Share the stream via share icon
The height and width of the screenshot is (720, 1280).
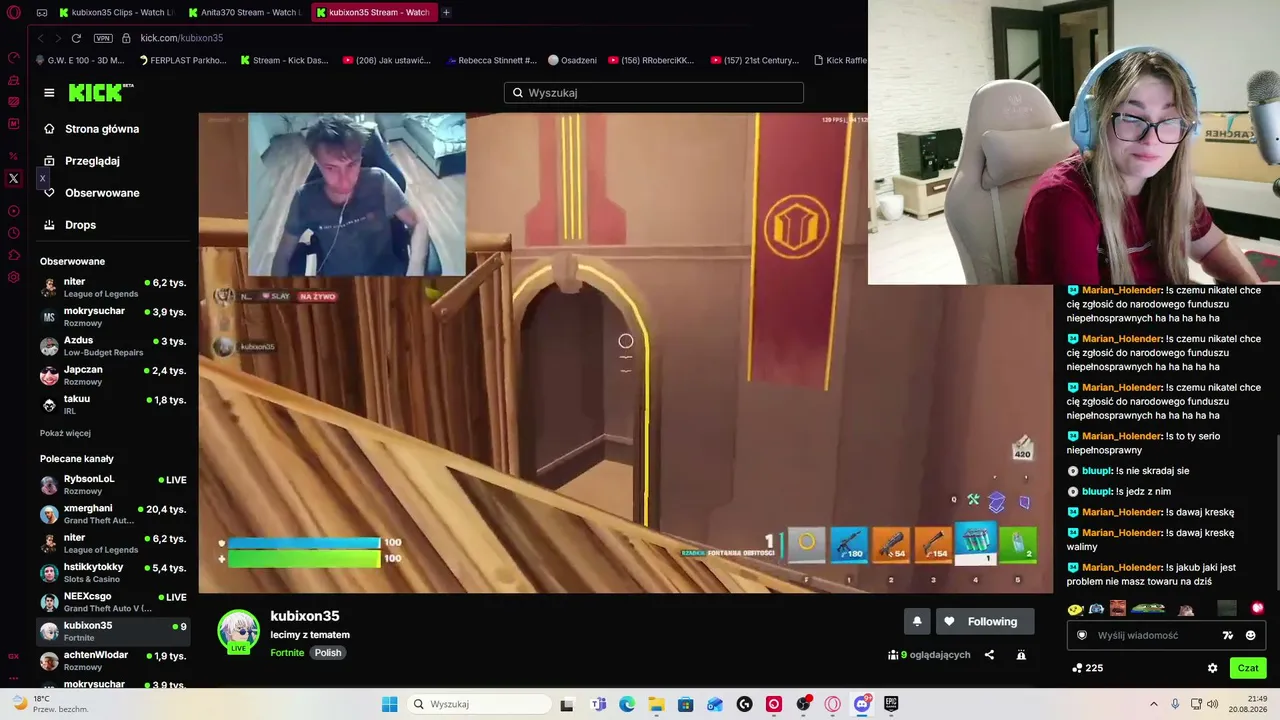coord(989,655)
